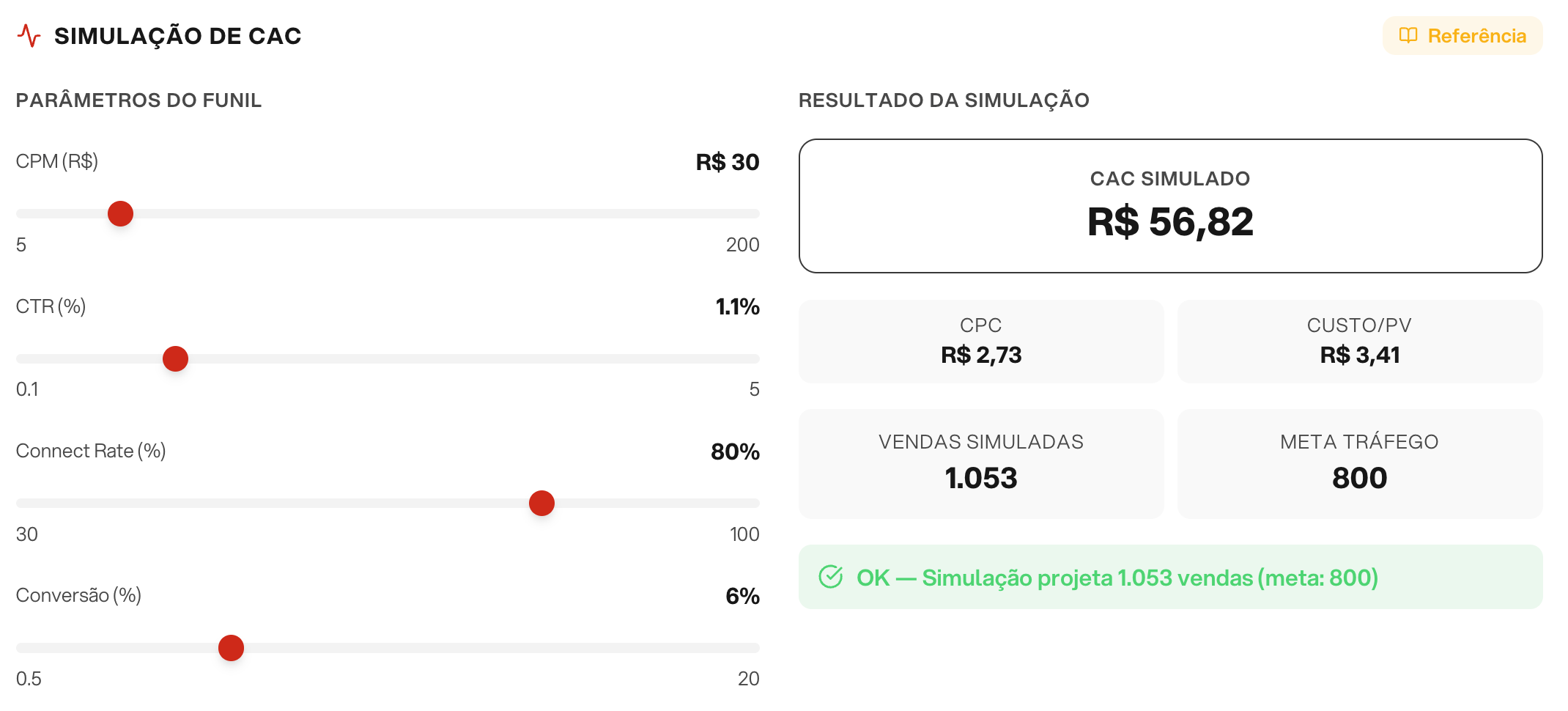The height and width of the screenshot is (711, 1568).
Task: Click the pulse icon beside SIMULAÇÃO DE CAC
Action: coord(30,34)
